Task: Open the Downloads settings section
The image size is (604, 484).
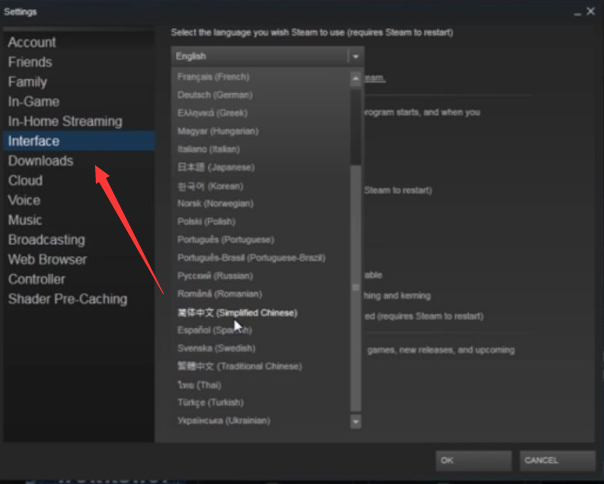Action: (79, 161)
